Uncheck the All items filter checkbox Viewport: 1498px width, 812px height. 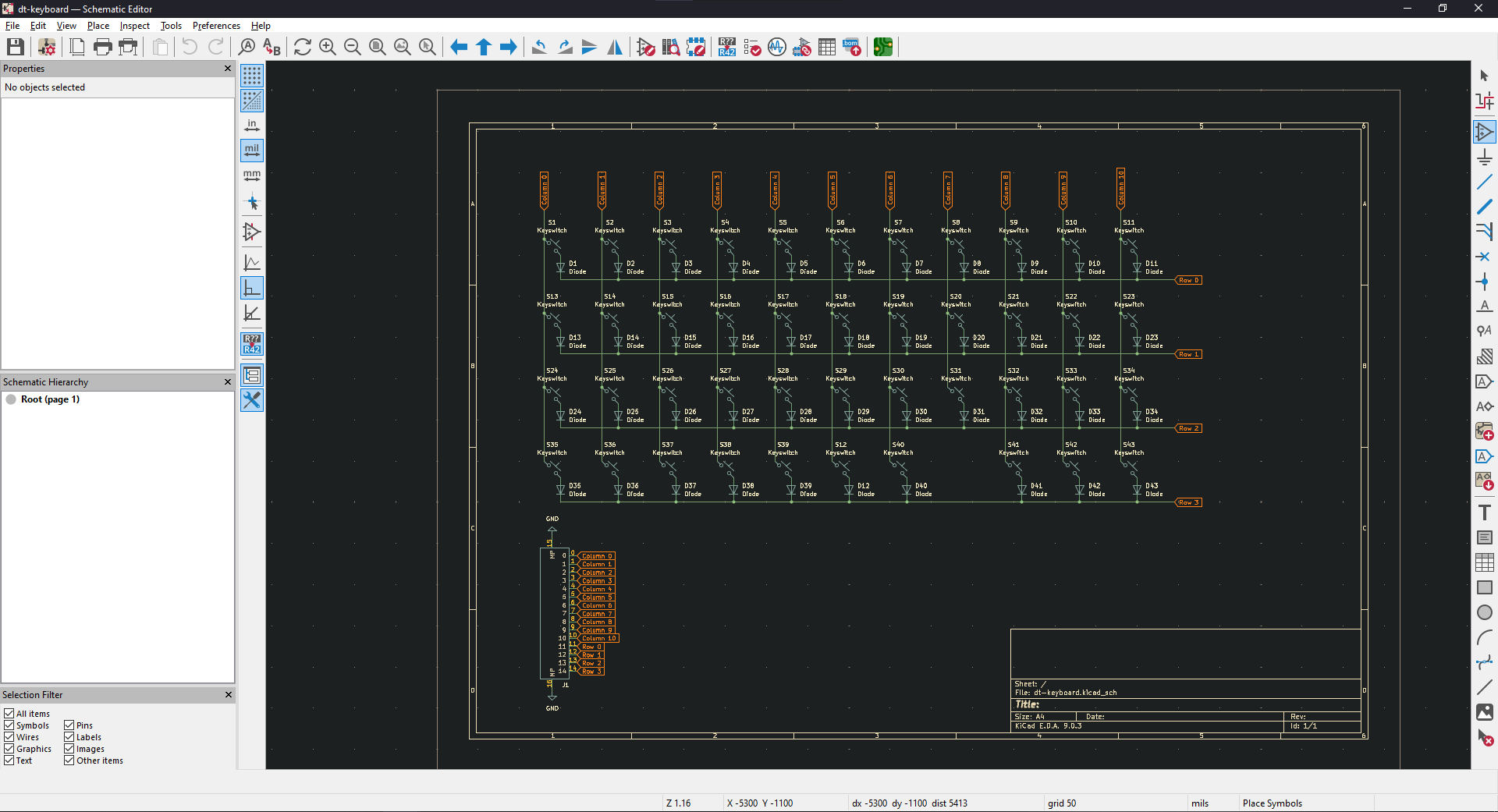[x=9, y=713]
